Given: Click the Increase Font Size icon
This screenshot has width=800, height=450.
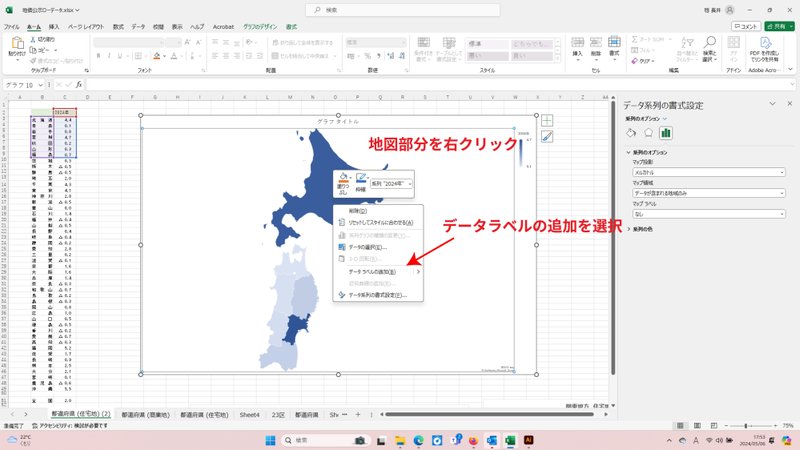Looking at the screenshot, I should coord(187,42).
